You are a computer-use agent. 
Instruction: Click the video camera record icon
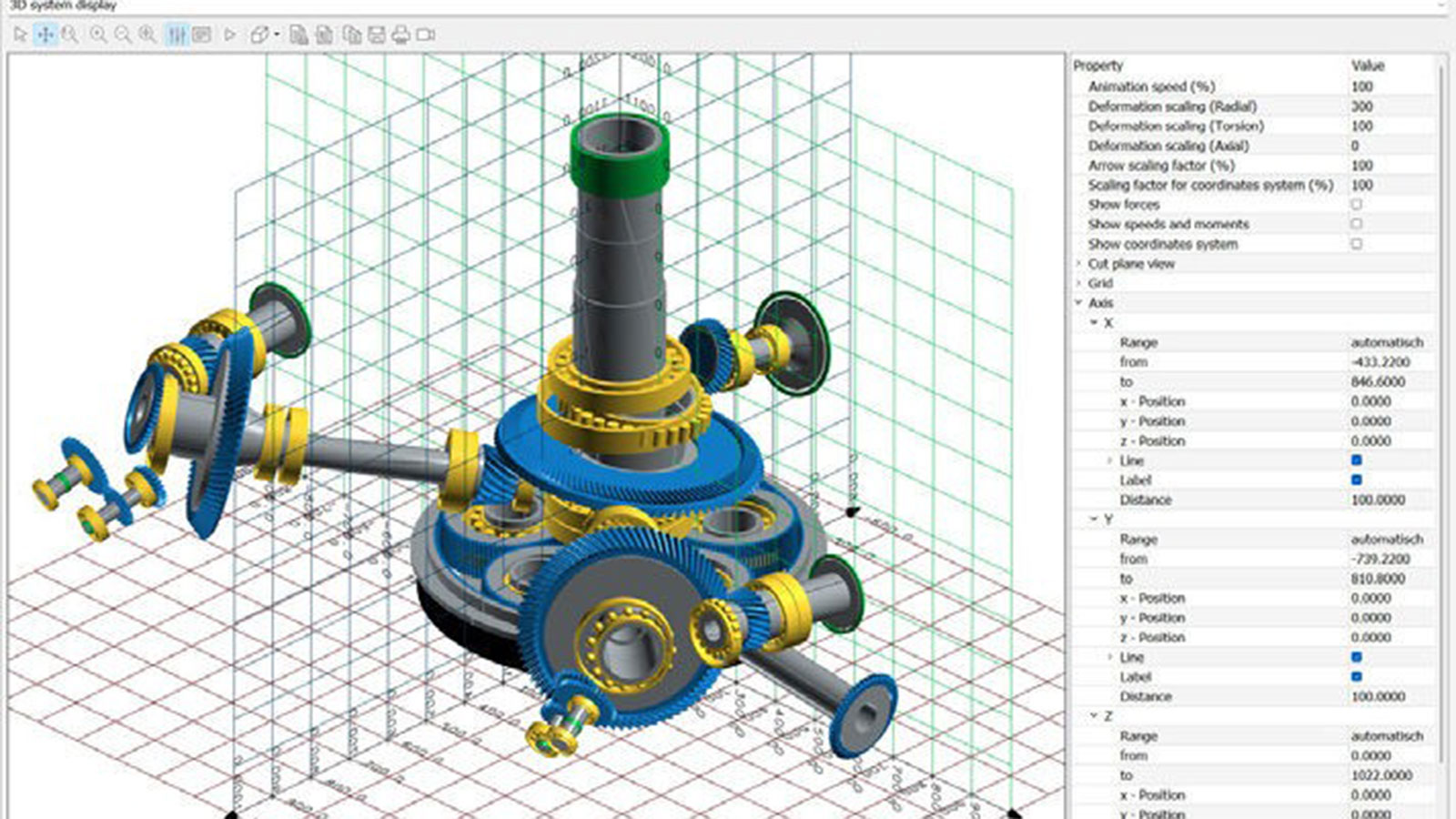click(425, 35)
